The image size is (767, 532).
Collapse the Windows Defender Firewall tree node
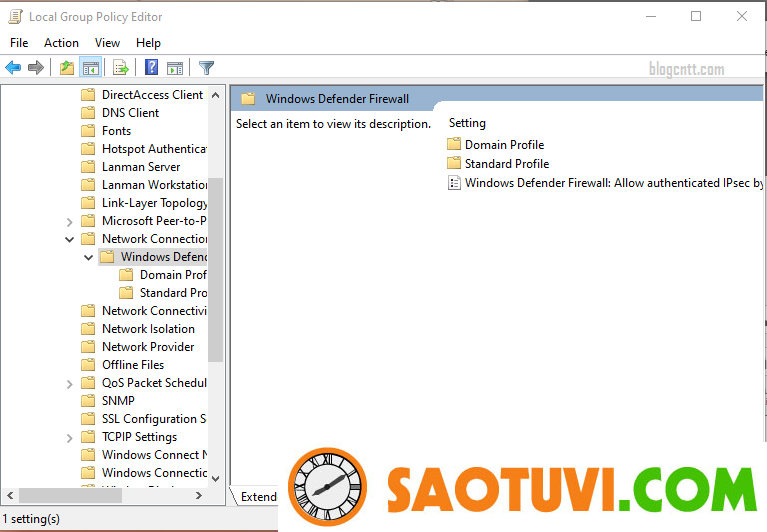[89, 257]
